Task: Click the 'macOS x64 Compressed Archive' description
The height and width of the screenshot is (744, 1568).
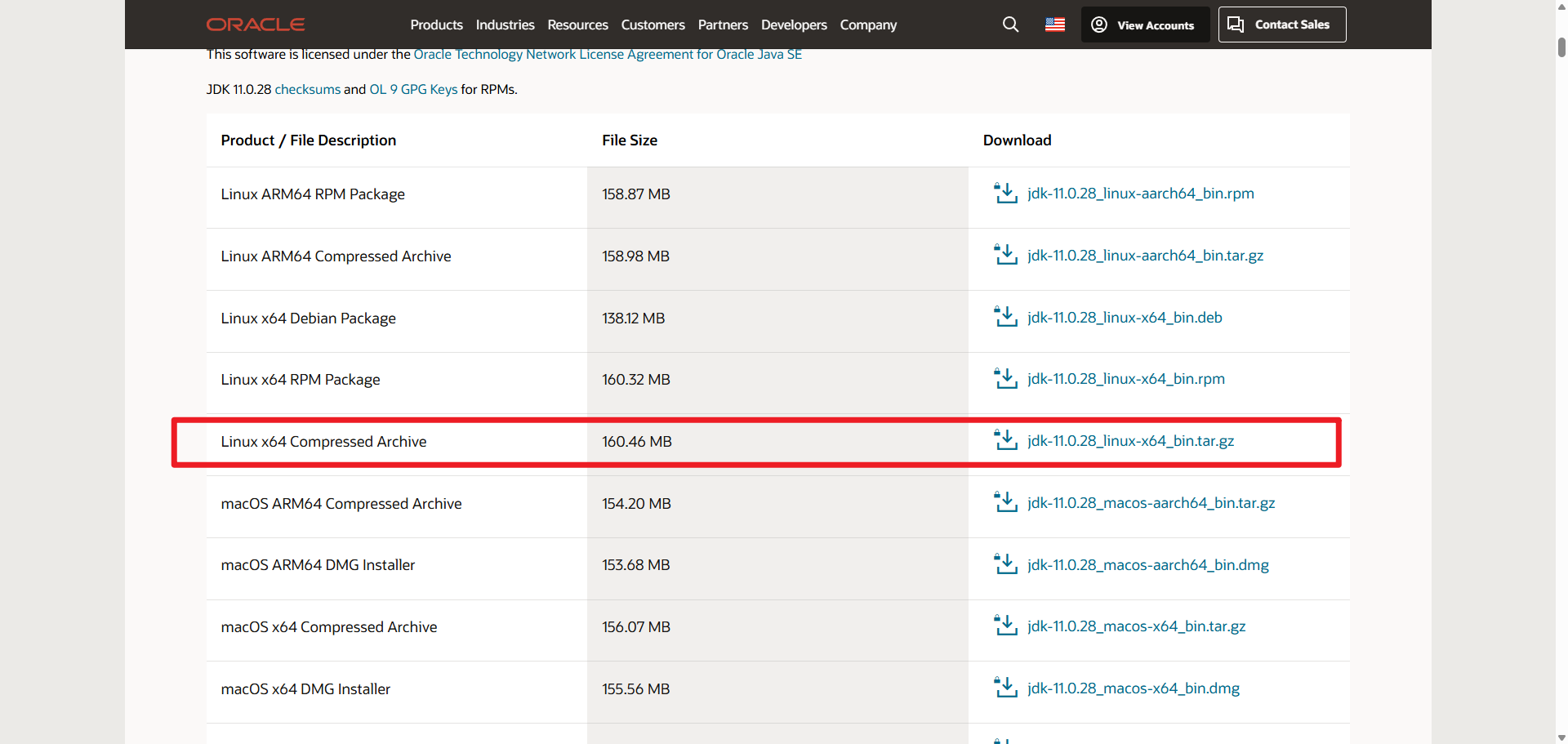Action: pyautogui.click(x=329, y=627)
